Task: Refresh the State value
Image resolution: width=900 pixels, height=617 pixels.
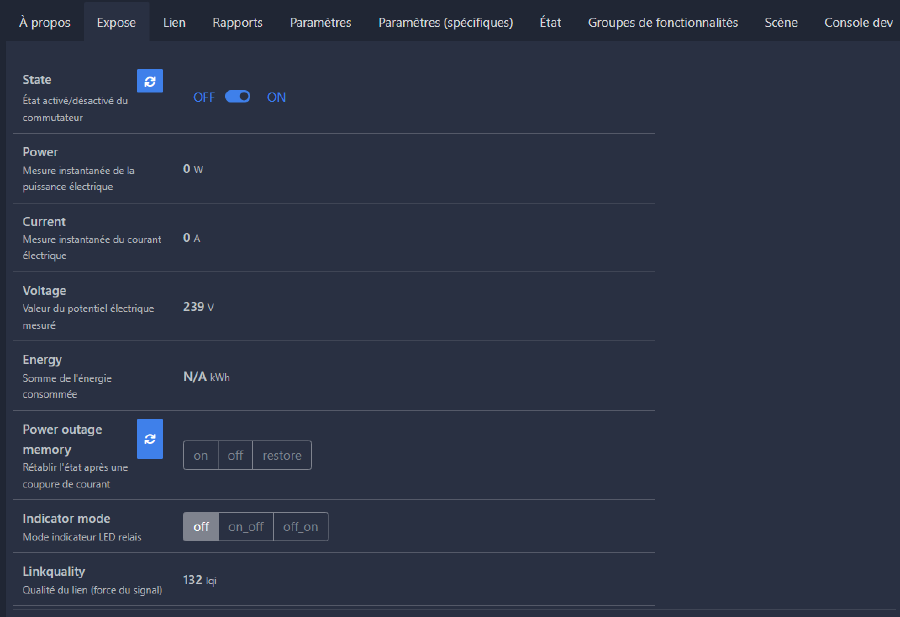Action: pos(149,81)
